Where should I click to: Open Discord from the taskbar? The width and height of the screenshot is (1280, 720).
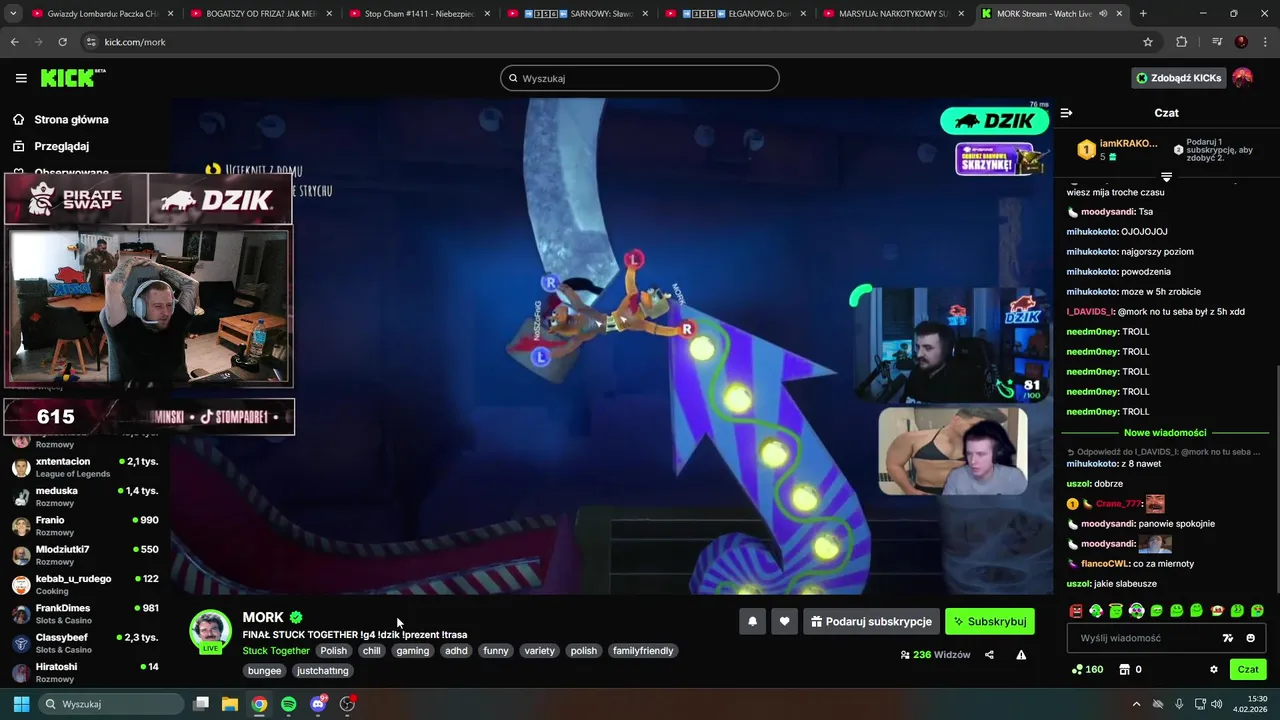click(x=318, y=704)
